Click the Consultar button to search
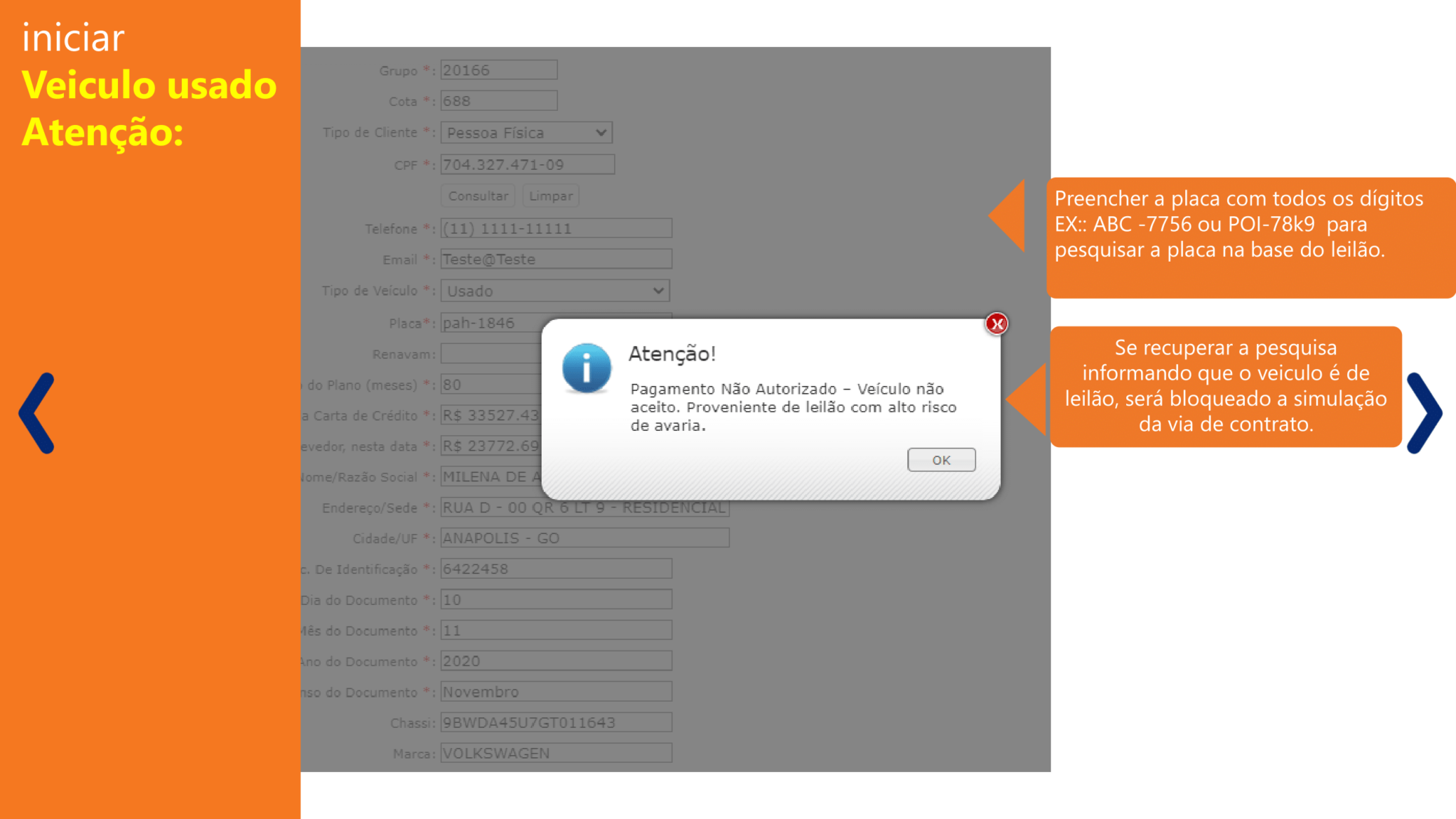 tap(478, 196)
